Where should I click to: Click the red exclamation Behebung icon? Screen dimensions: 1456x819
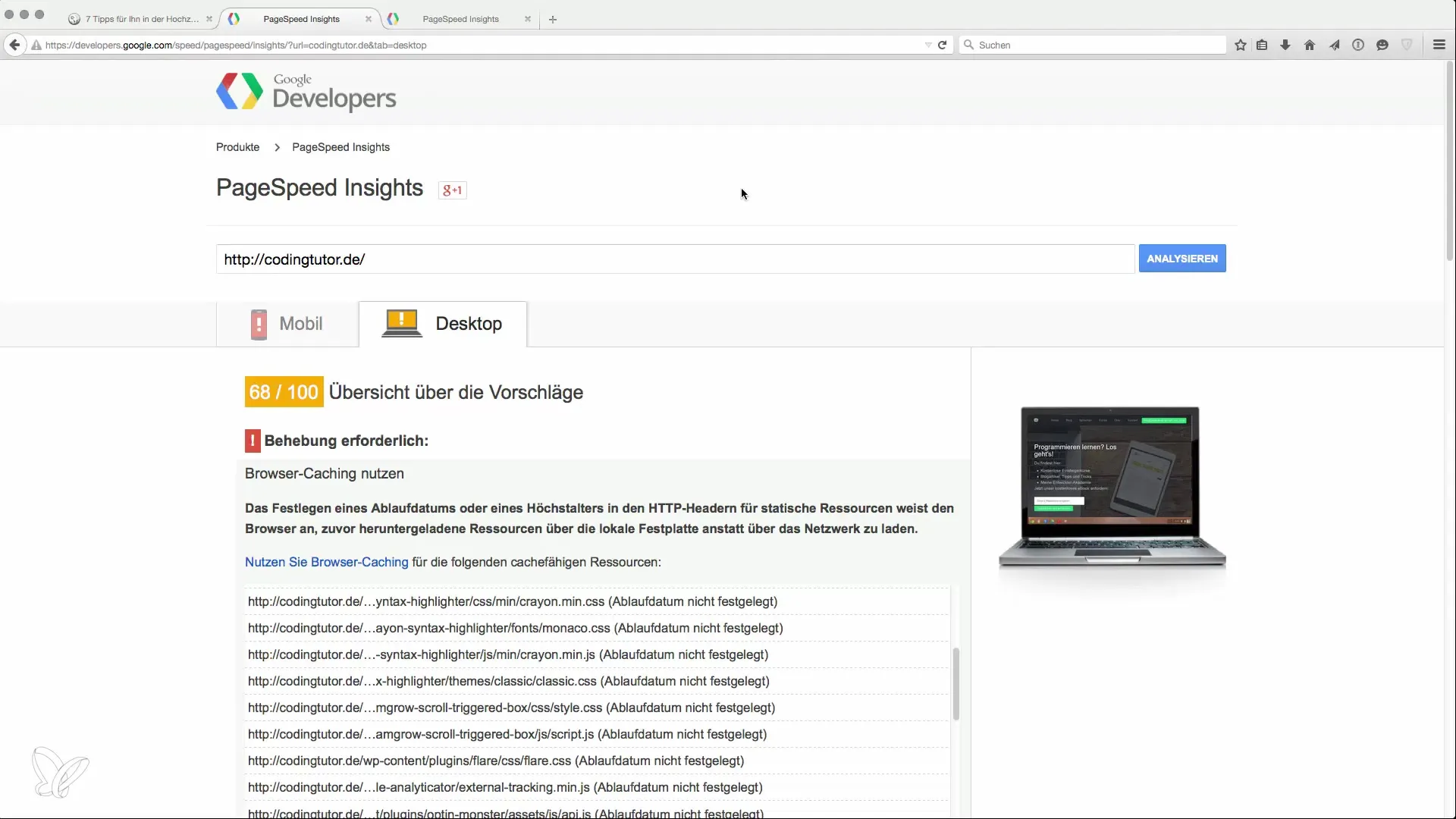[253, 441]
